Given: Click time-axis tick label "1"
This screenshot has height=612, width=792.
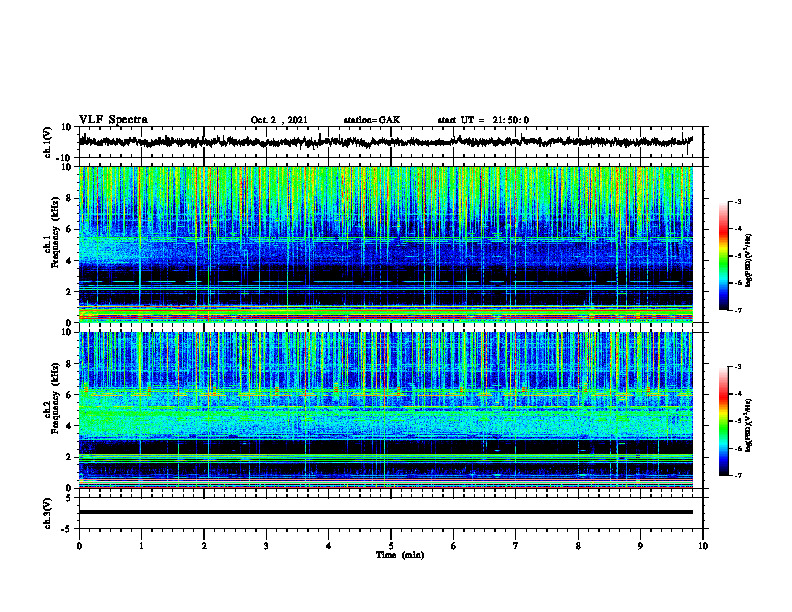Looking at the screenshot, I should click(x=141, y=546).
